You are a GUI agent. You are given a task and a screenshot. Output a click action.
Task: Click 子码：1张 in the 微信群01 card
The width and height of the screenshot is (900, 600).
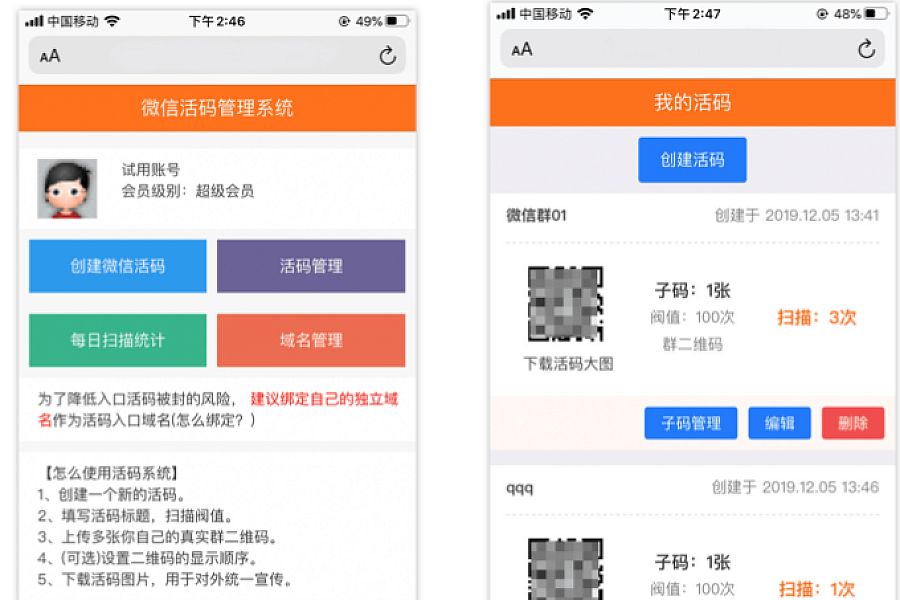(693, 291)
